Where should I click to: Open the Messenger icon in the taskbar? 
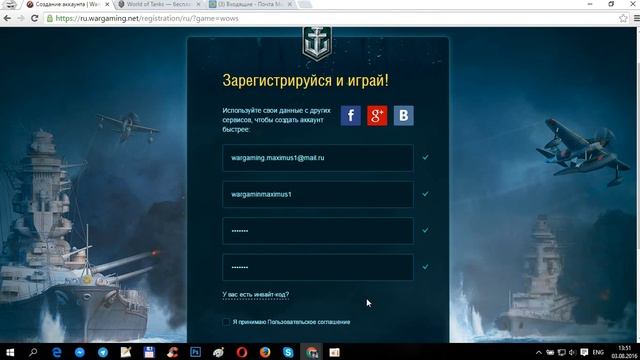pyautogui.click(x=80, y=352)
